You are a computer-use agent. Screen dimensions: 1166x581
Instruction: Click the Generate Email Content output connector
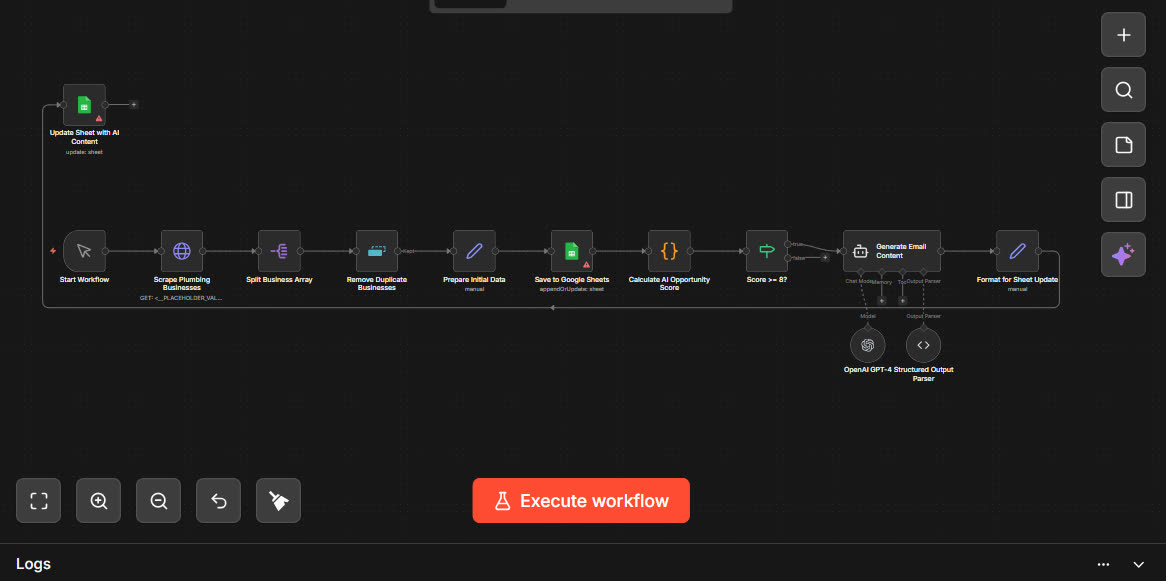tap(941, 251)
